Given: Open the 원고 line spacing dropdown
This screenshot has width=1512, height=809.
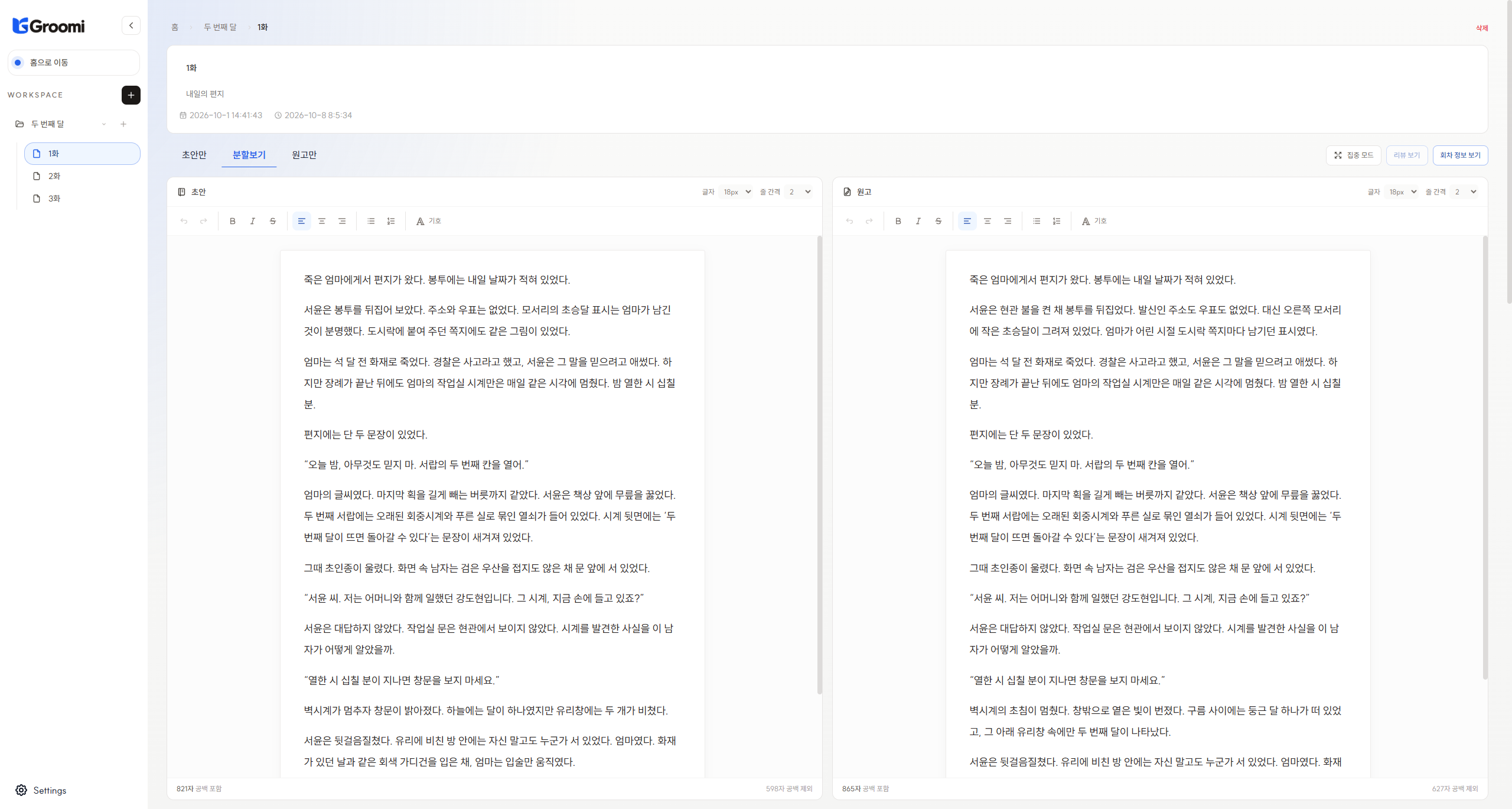Looking at the screenshot, I should (1465, 192).
